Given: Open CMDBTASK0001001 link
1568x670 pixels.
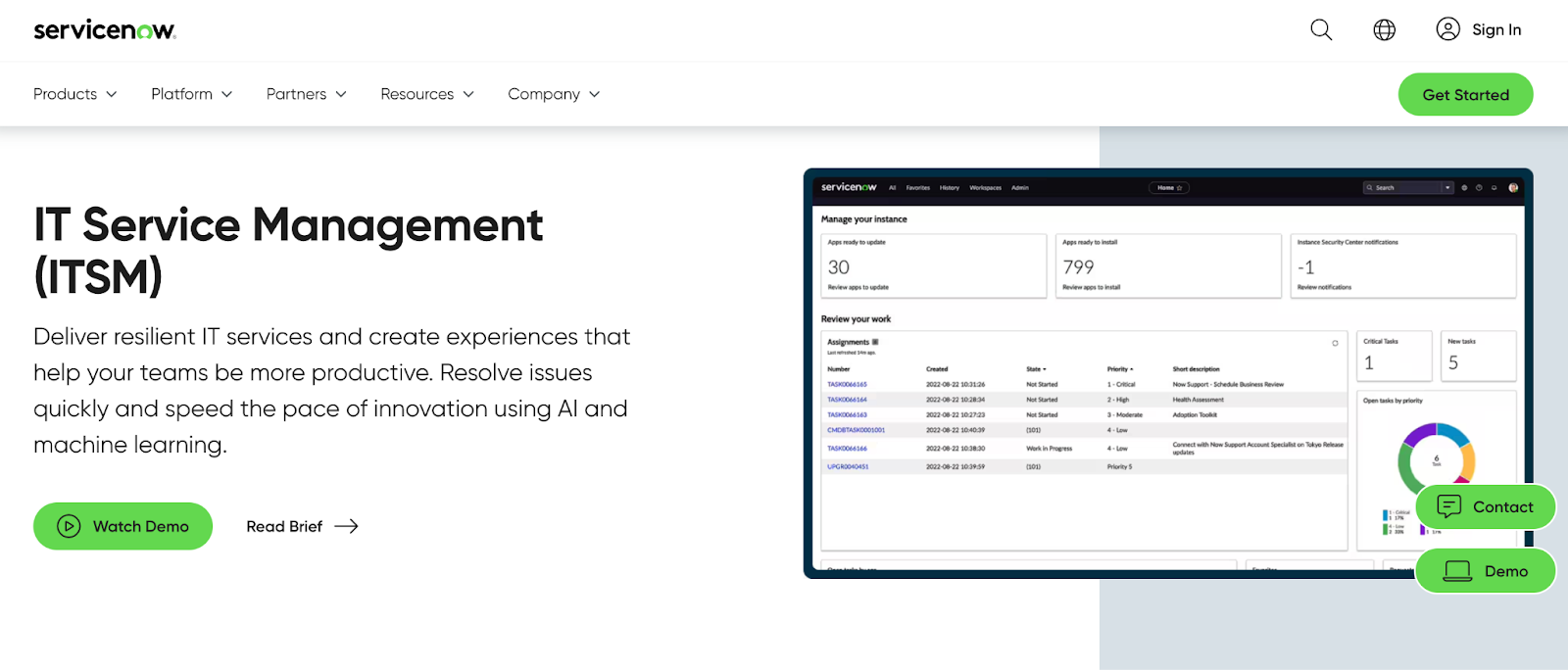Looking at the screenshot, I should 856,430.
